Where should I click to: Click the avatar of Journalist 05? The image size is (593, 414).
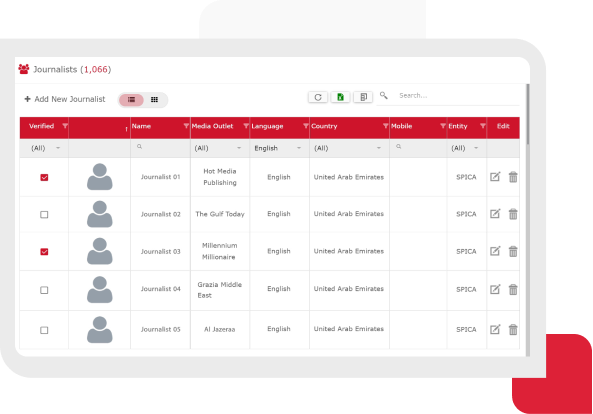pyautogui.click(x=100, y=330)
